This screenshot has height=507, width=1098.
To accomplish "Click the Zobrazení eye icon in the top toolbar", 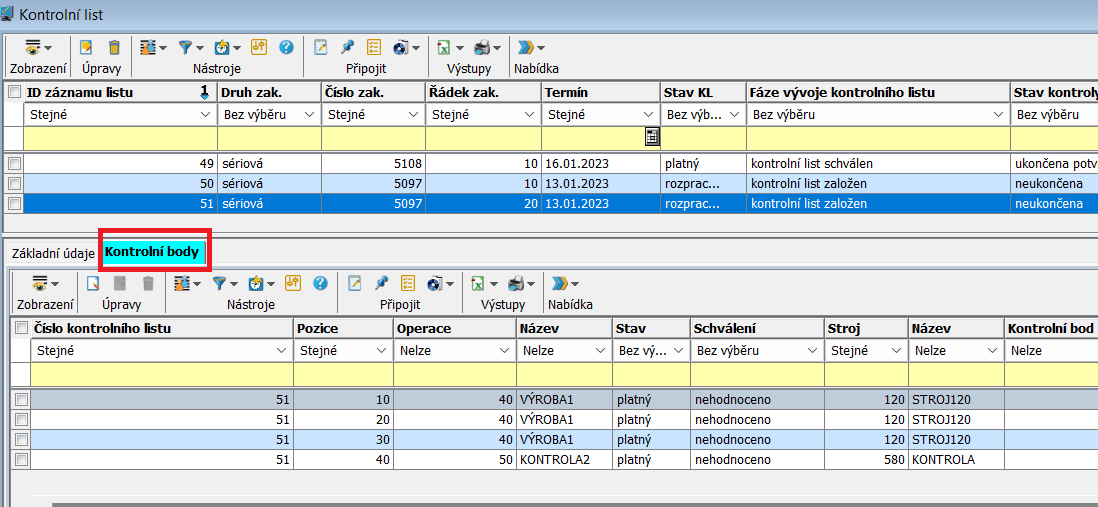I will [34, 47].
